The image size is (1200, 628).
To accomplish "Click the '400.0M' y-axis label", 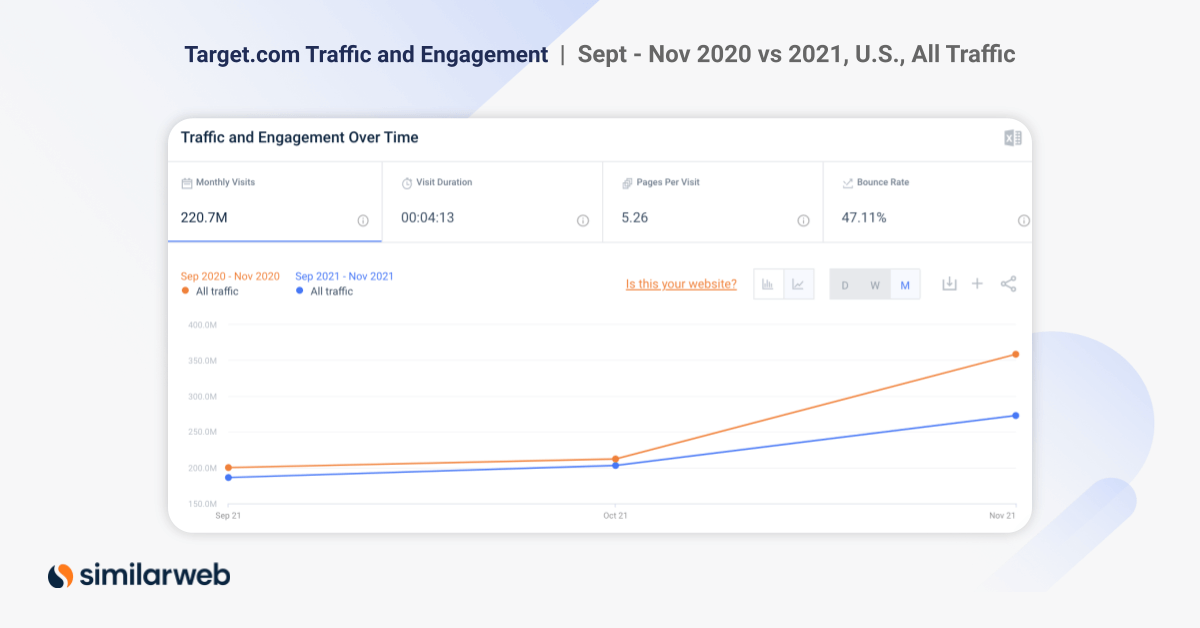I will click(x=203, y=325).
